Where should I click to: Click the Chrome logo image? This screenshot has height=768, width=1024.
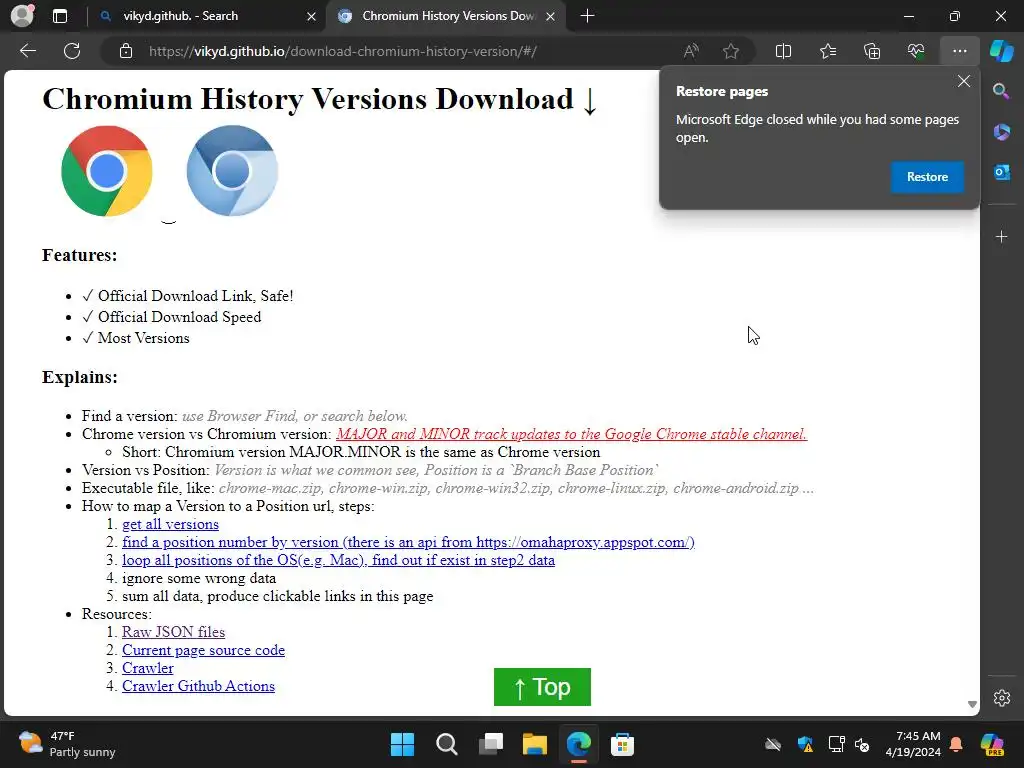click(106, 171)
